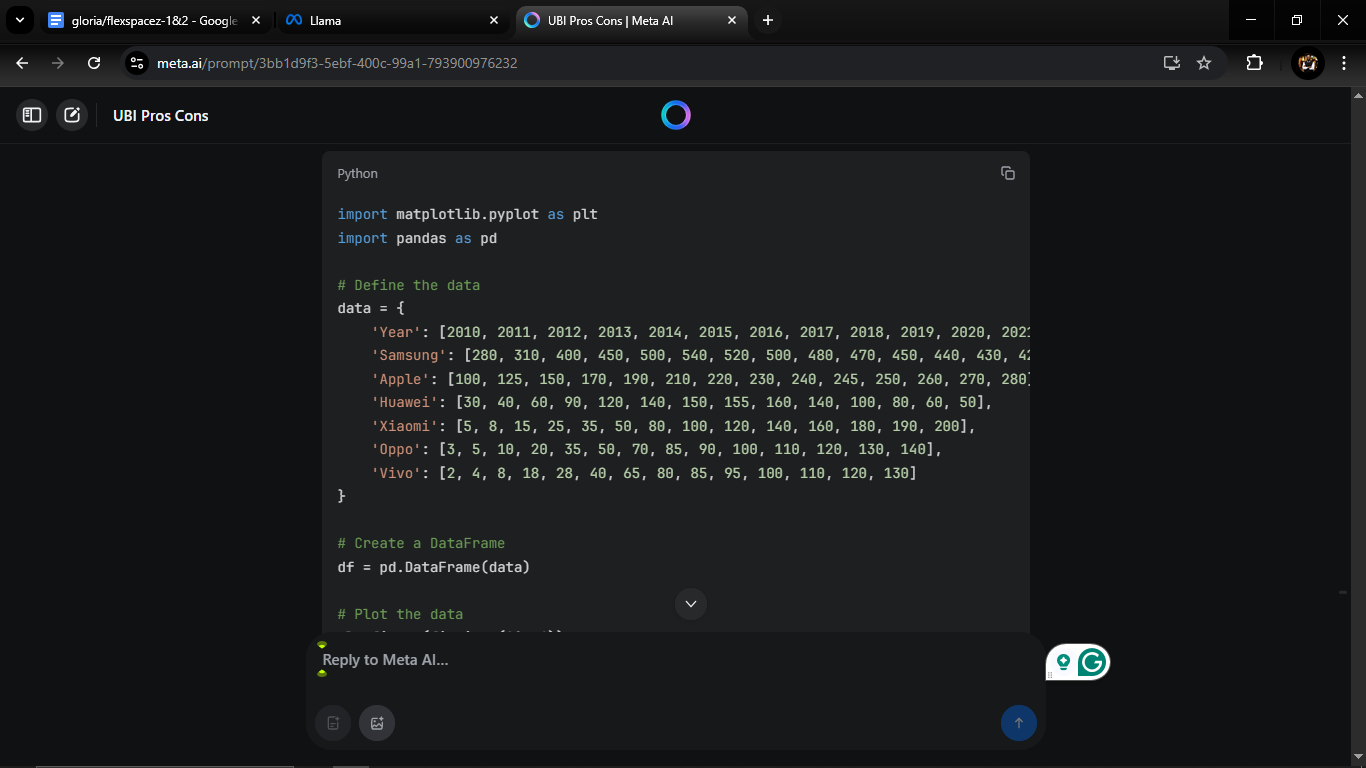The width and height of the screenshot is (1366, 768).
Task: Click the 'Xiaomi' data row
Action: (673, 426)
